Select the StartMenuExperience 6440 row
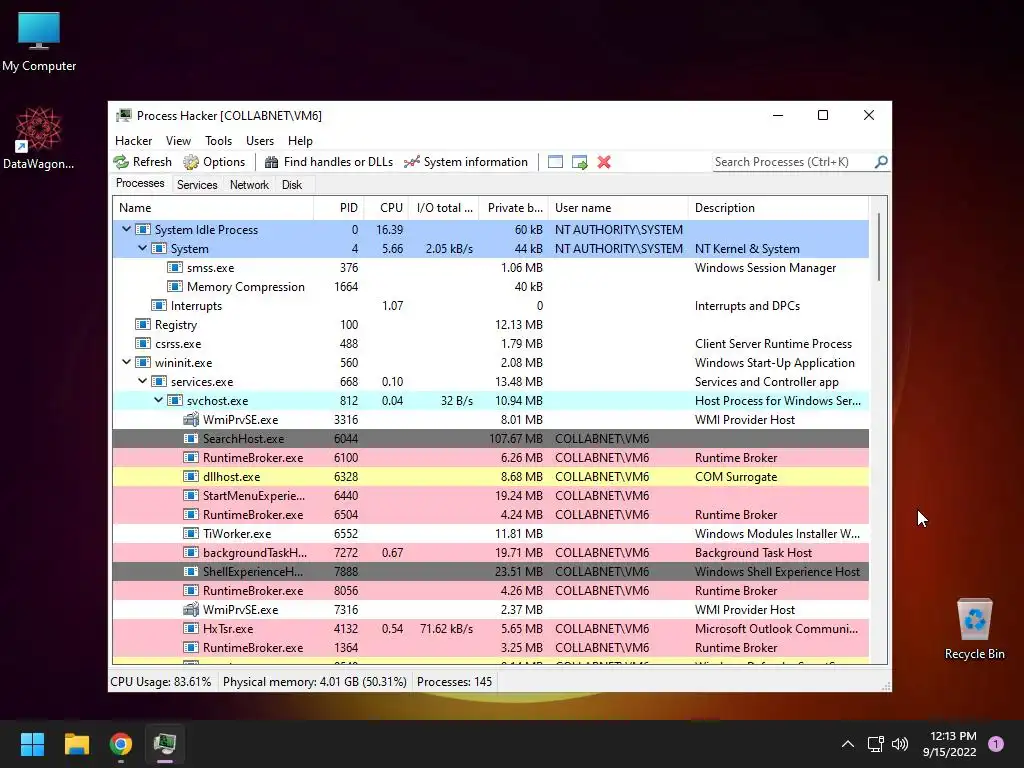1024x768 pixels. click(490, 496)
